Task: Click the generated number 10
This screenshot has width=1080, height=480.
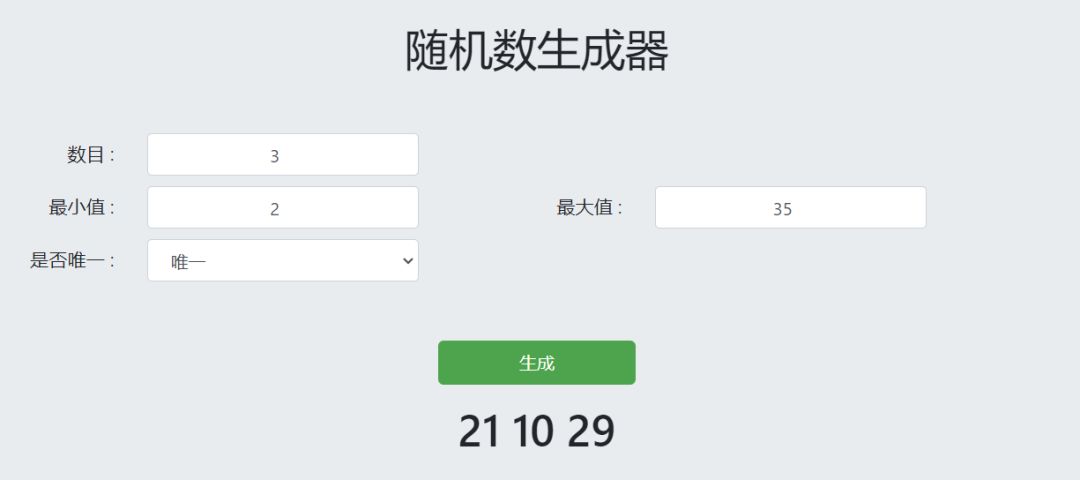Action: (533, 431)
